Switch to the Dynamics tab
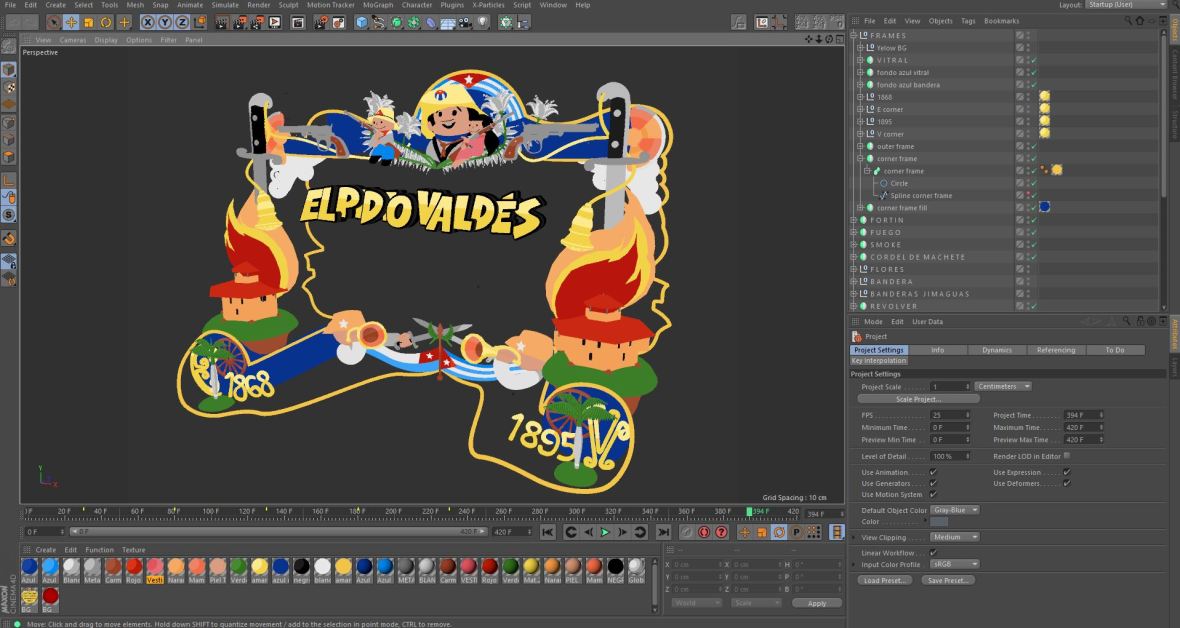Image resolution: width=1180 pixels, height=628 pixels. click(x=996, y=350)
